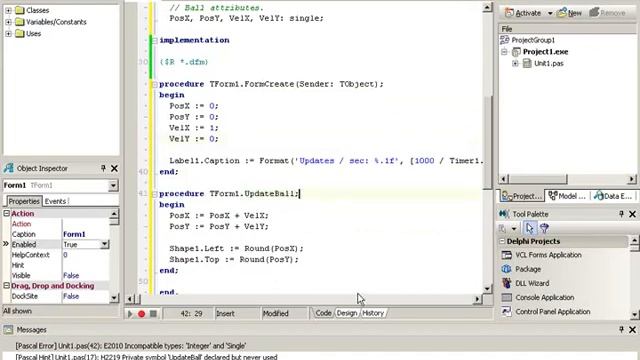Toggle the Insert mode status indicator
This screenshot has height=360, width=640.
pyautogui.click(x=225, y=314)
